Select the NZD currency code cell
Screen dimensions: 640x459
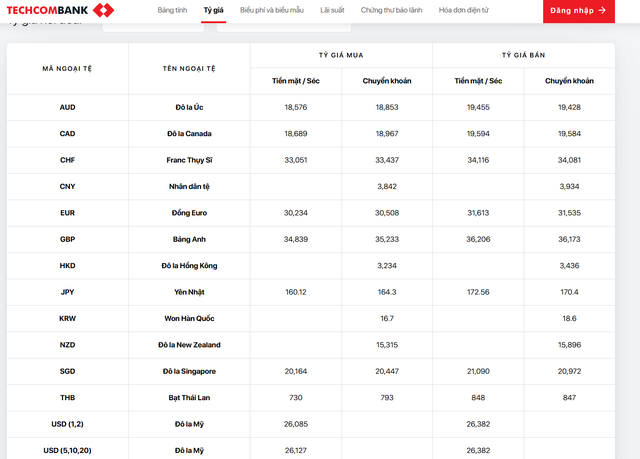(x=67, y=345)
